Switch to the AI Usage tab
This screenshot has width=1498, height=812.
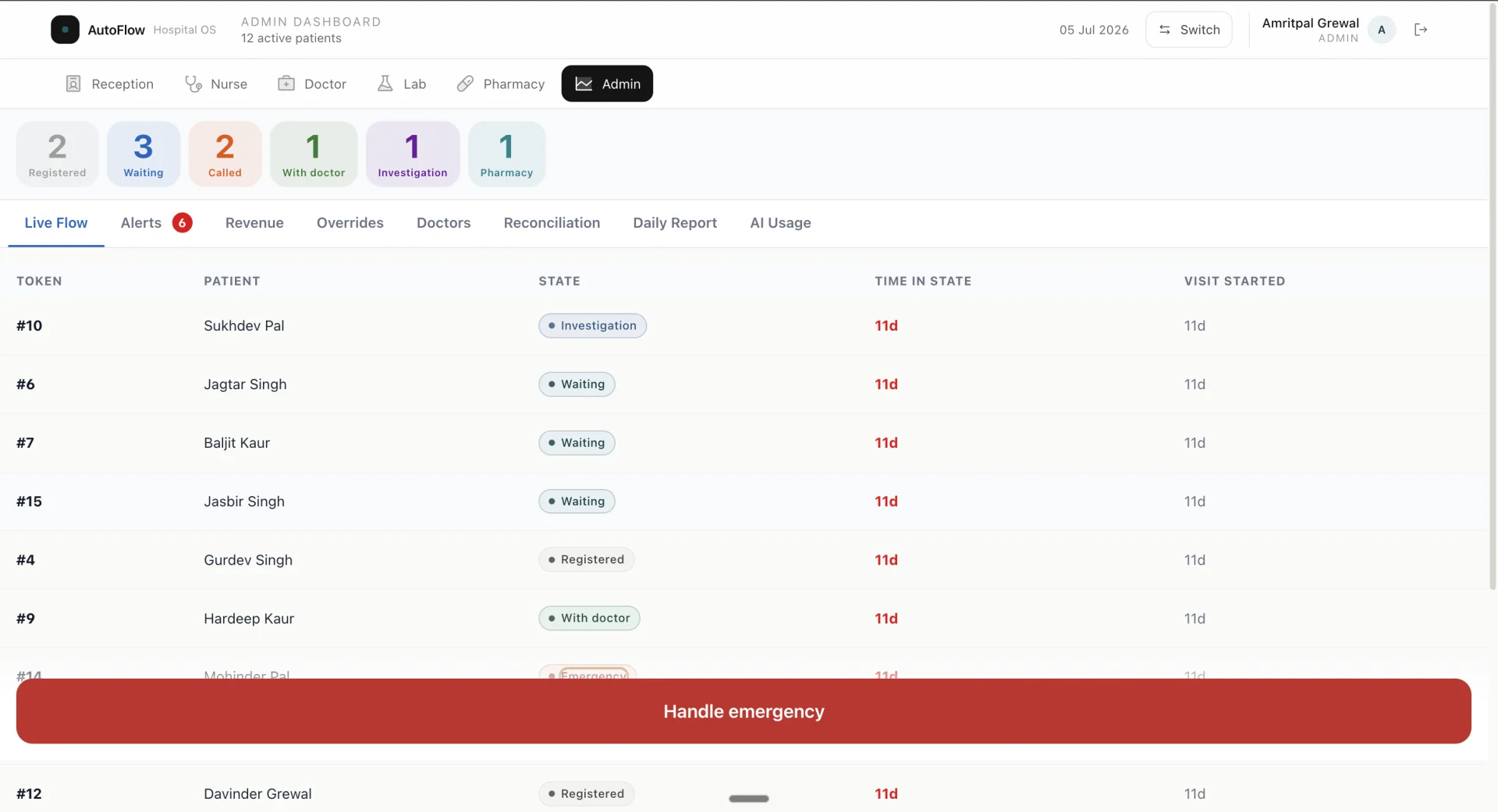click(780, 223)
